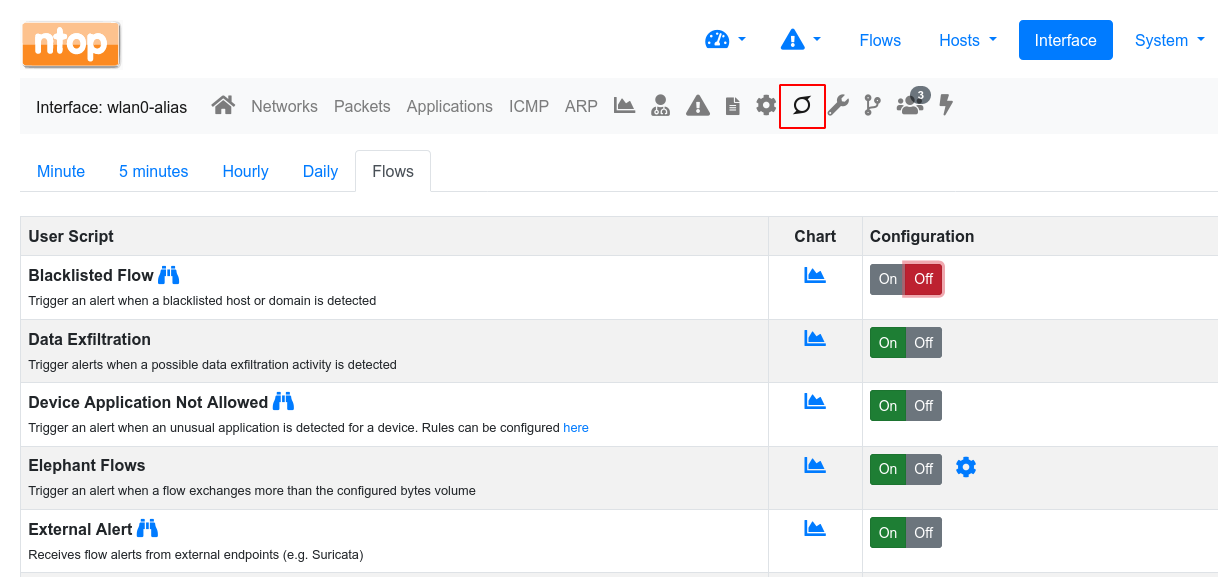Image resolution: width=1218 pixels, height=577 pixels.
Task: Open the dashboard gauge dropdown menu
Action: (x=726, y=40)
